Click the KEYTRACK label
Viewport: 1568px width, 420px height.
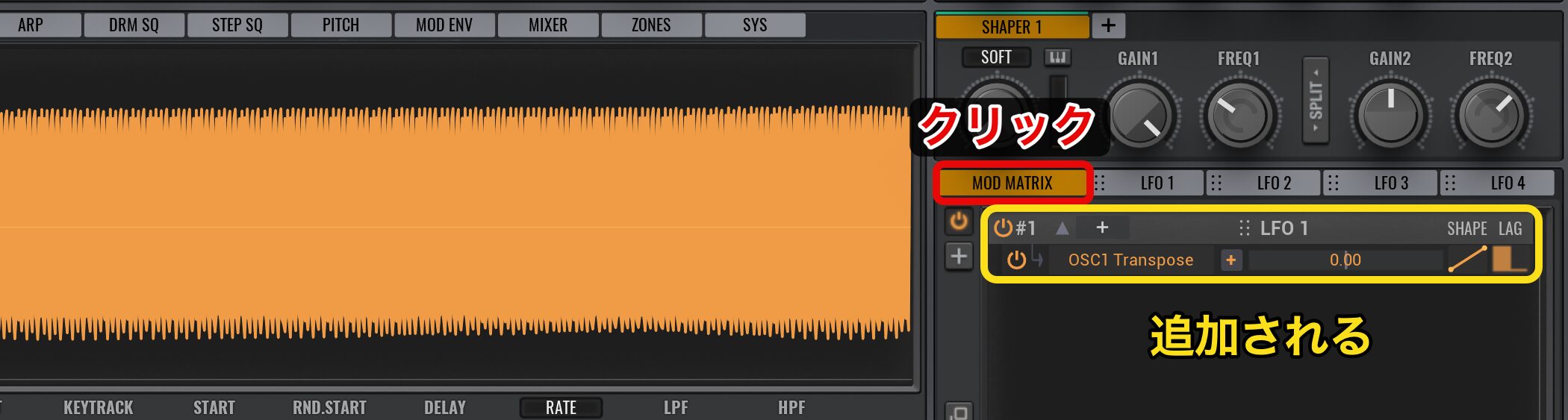(x=99, y=407)
